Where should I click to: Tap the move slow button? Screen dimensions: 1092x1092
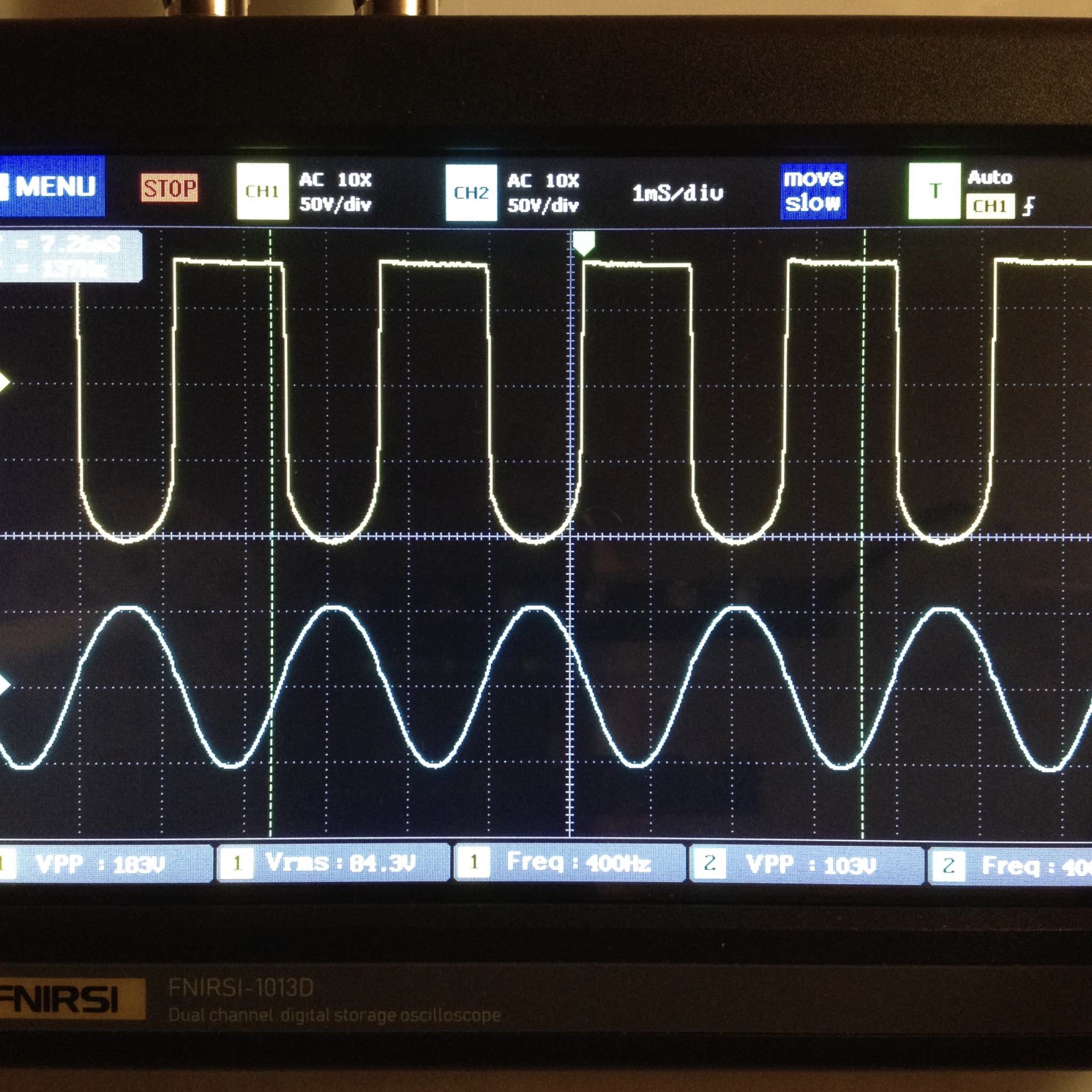pos(813,191)
